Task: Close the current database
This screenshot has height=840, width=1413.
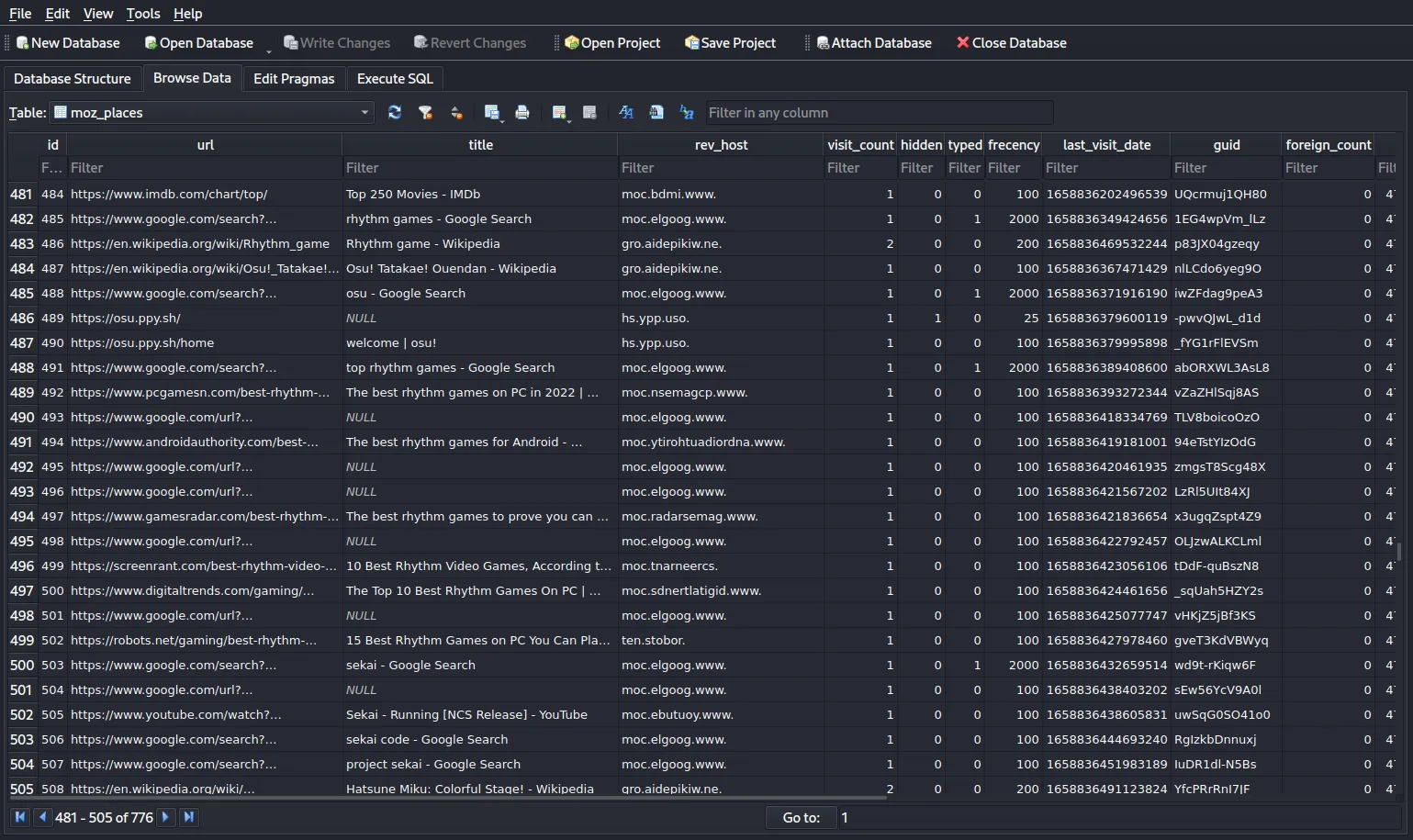Action: pyautogui.click(x=1011, y=42)
